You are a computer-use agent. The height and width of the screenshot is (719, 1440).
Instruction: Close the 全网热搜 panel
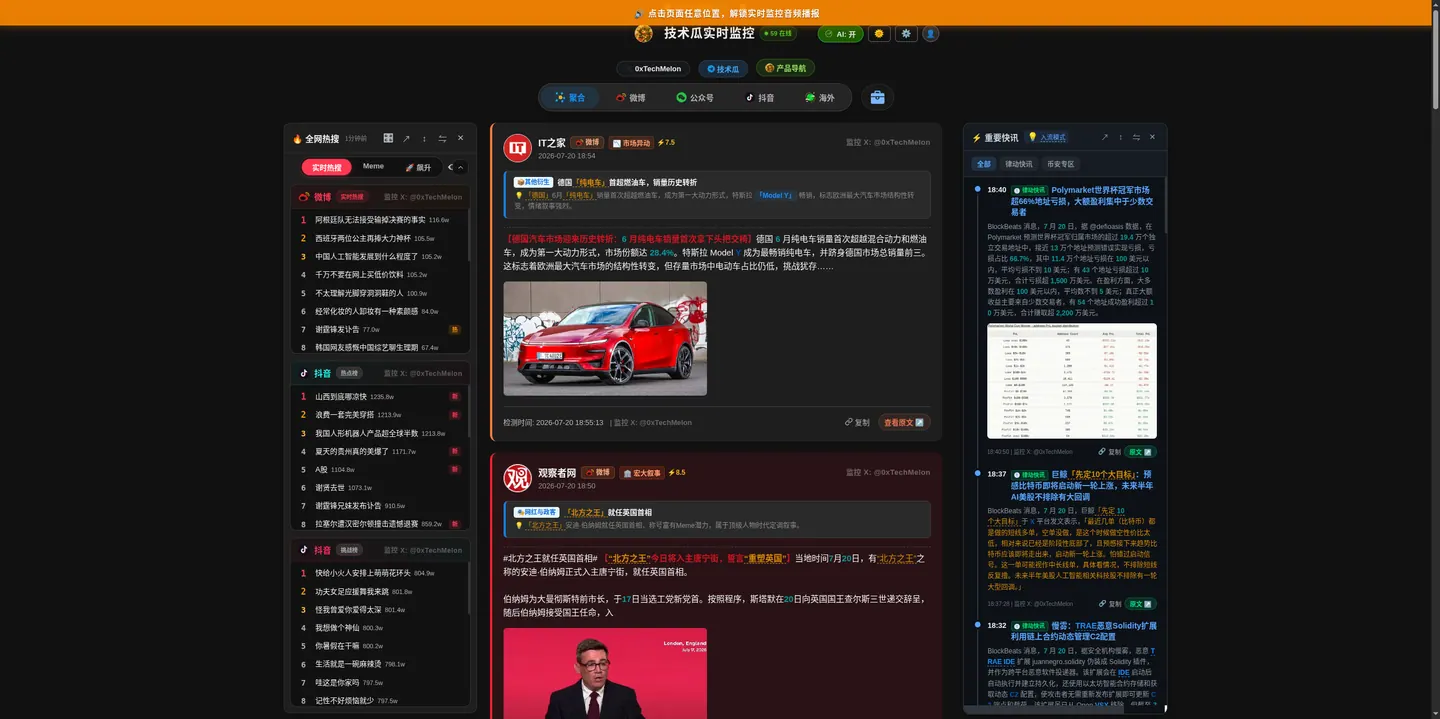pyautogui.click(x=460, y=138)
